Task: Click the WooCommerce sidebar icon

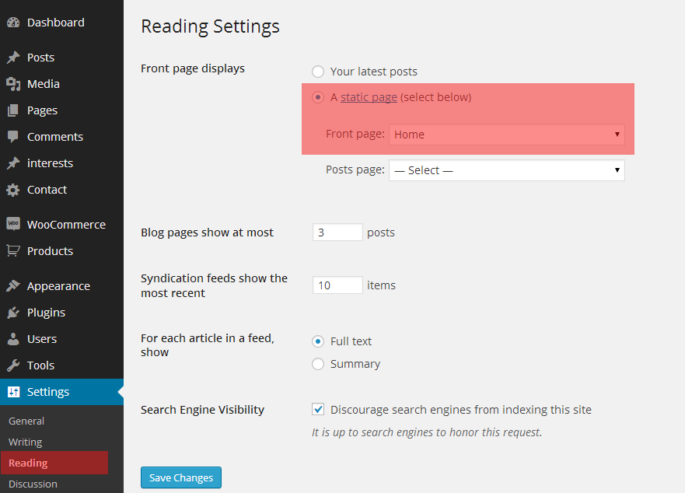Action: coord(13,225)
